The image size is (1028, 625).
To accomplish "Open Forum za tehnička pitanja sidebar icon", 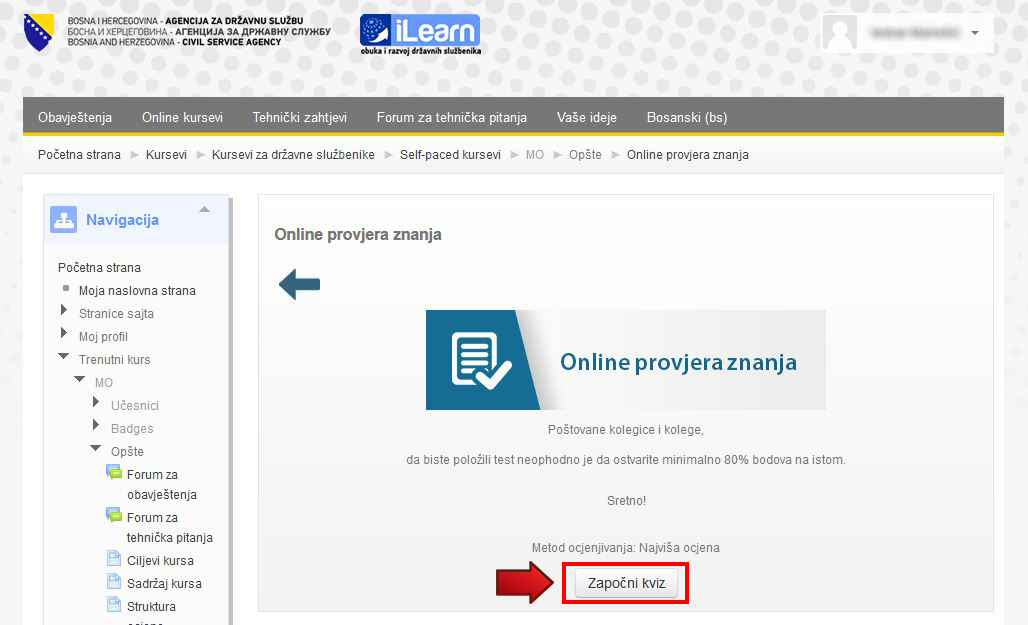I will (x=114, y=517).
